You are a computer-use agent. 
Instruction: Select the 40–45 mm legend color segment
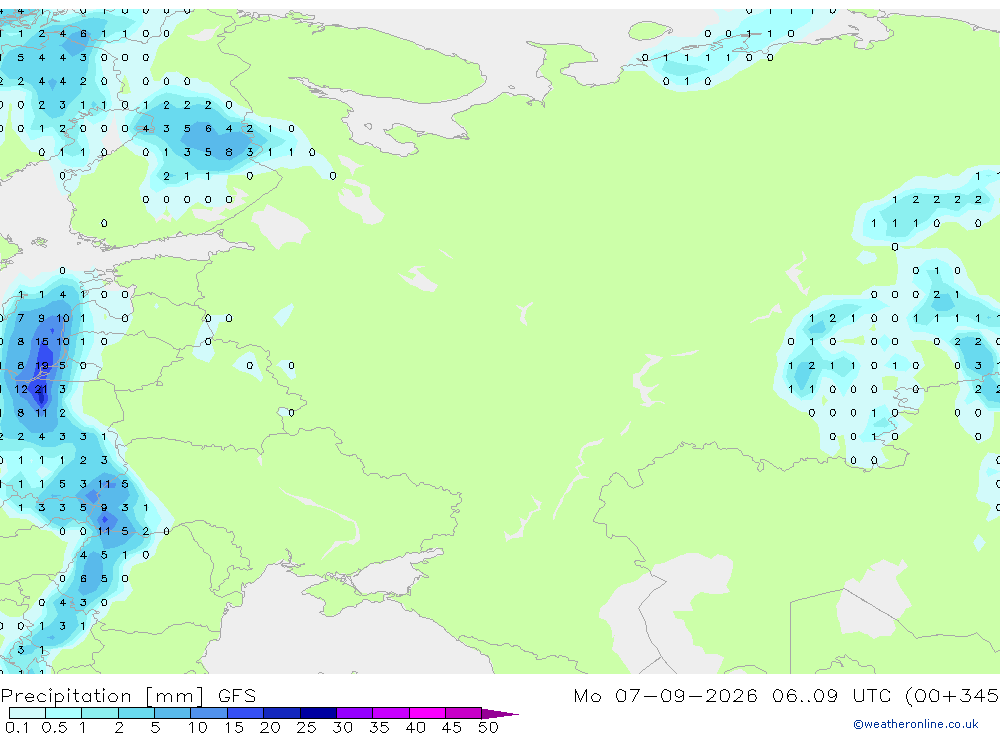(x=427, y=713)
